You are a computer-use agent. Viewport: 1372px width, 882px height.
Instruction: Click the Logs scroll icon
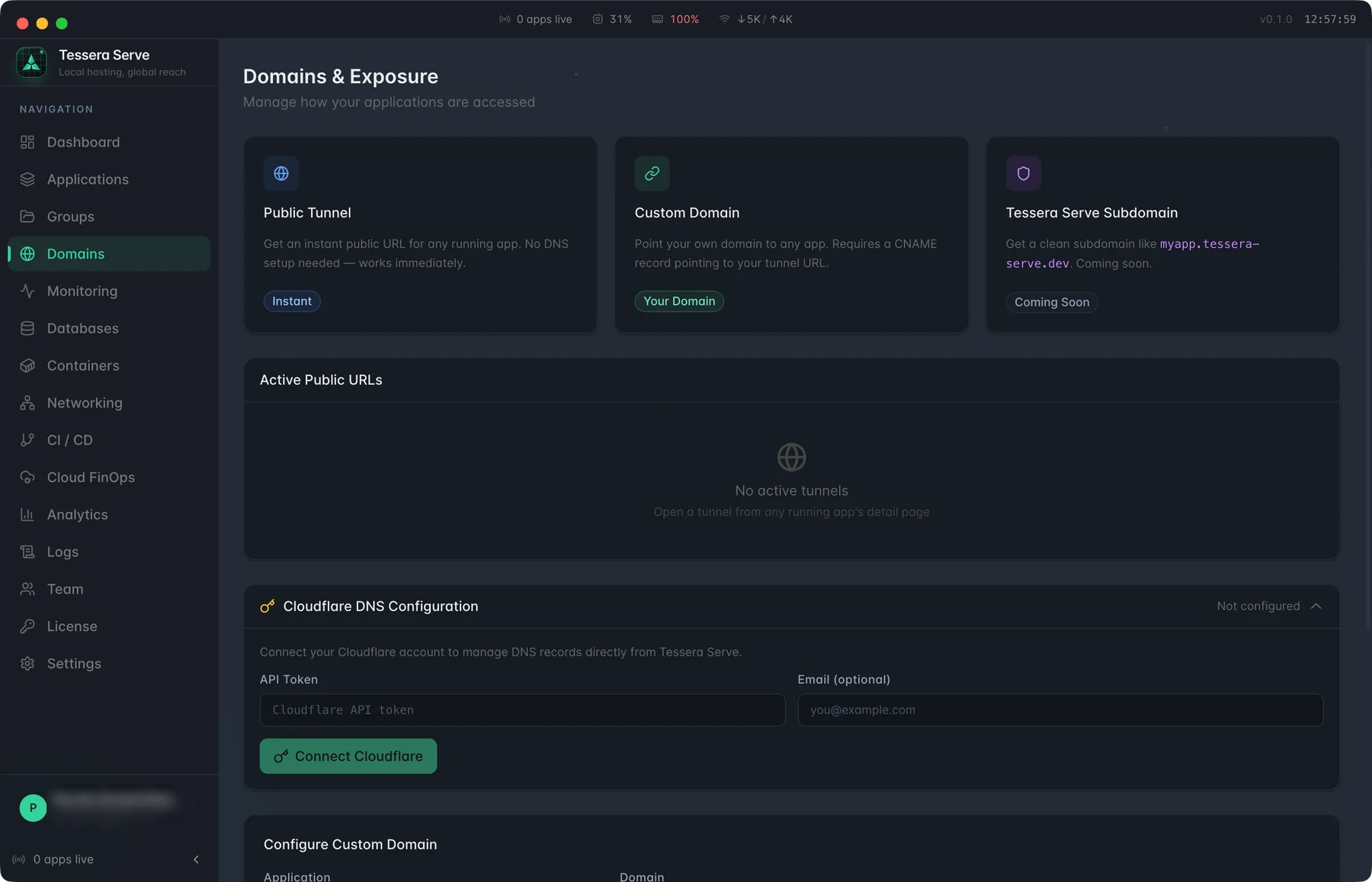[x=27, y=552]
